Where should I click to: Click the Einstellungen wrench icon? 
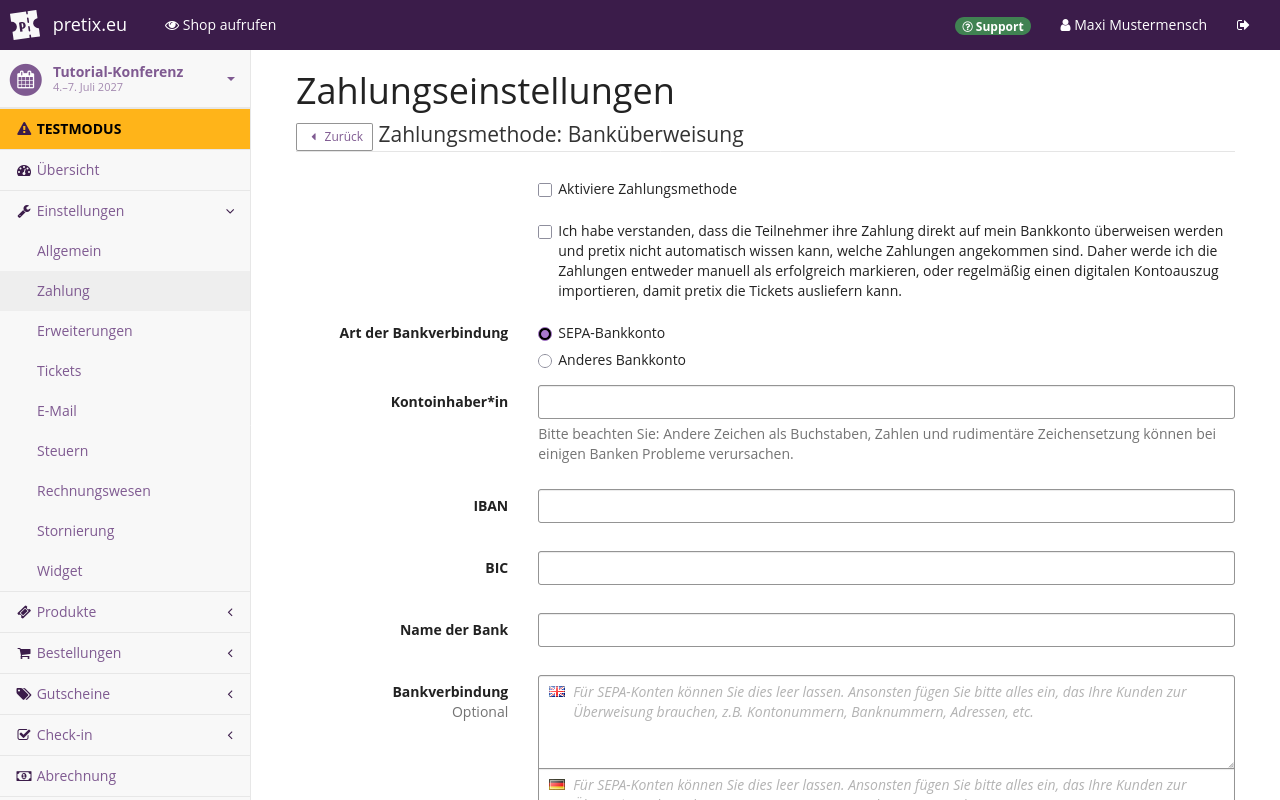click(x=24, y=212)
